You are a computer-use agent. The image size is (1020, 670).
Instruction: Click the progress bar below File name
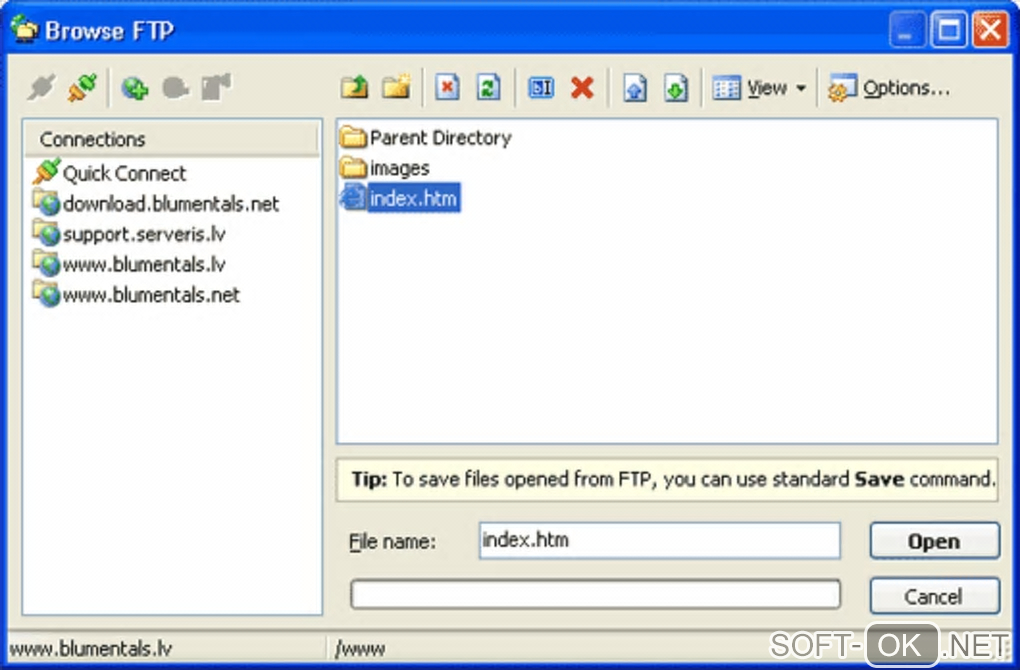pyautogui.click(x=595, y=595)
